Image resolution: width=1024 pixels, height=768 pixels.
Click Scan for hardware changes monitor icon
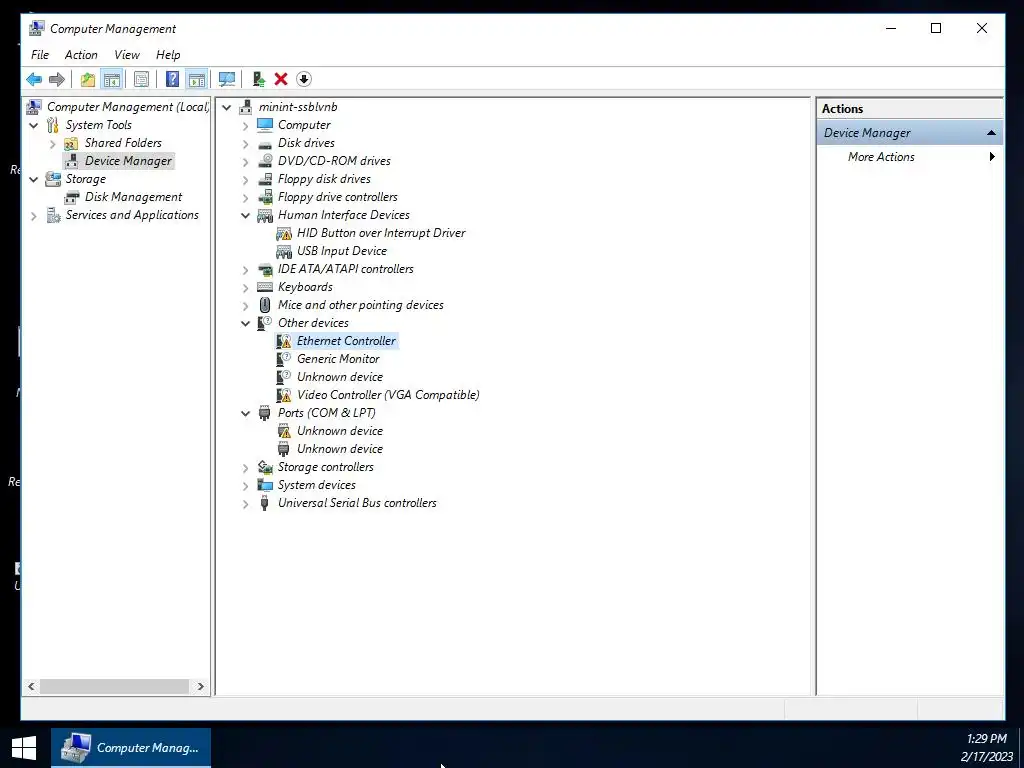tap(227, 80)
